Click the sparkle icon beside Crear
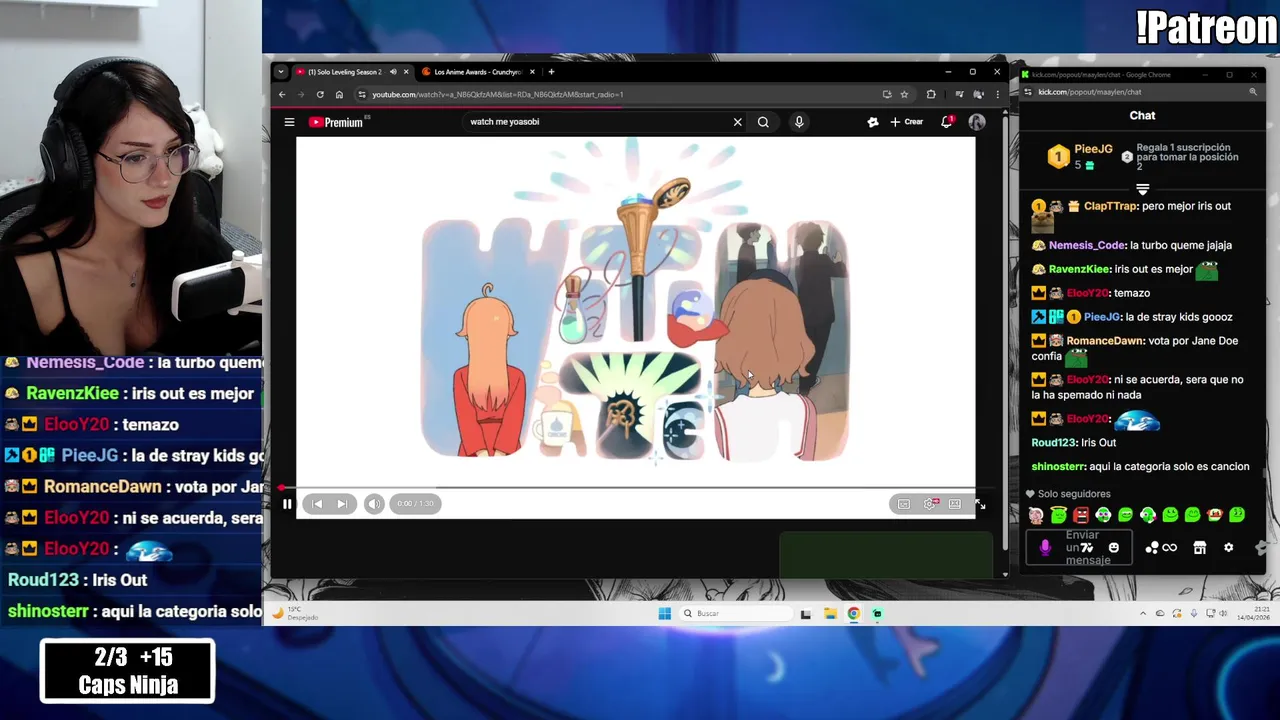1280x720 pixels. pos(872,122)
